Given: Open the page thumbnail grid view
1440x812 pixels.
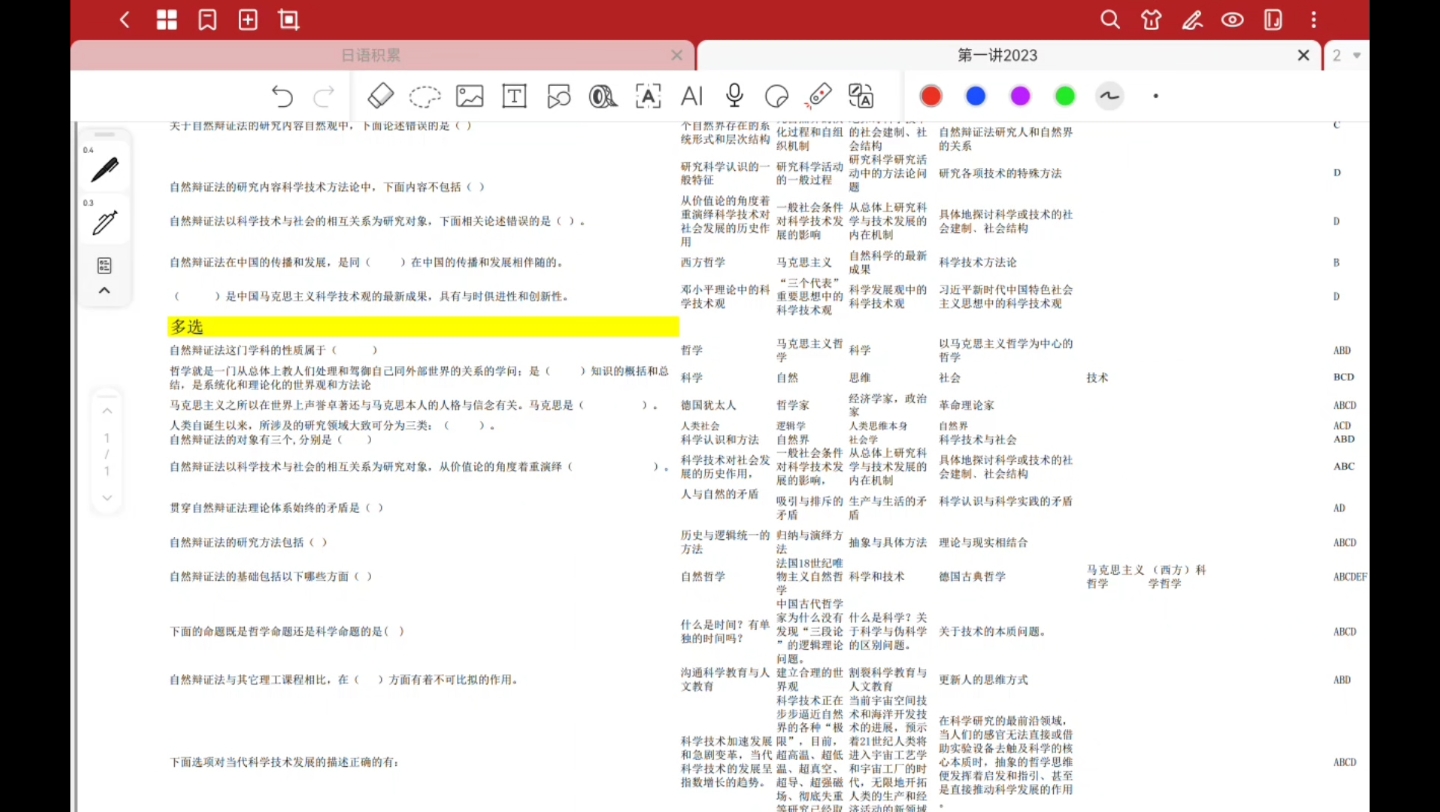Looking at the screenshot, I should coord(167,20).
